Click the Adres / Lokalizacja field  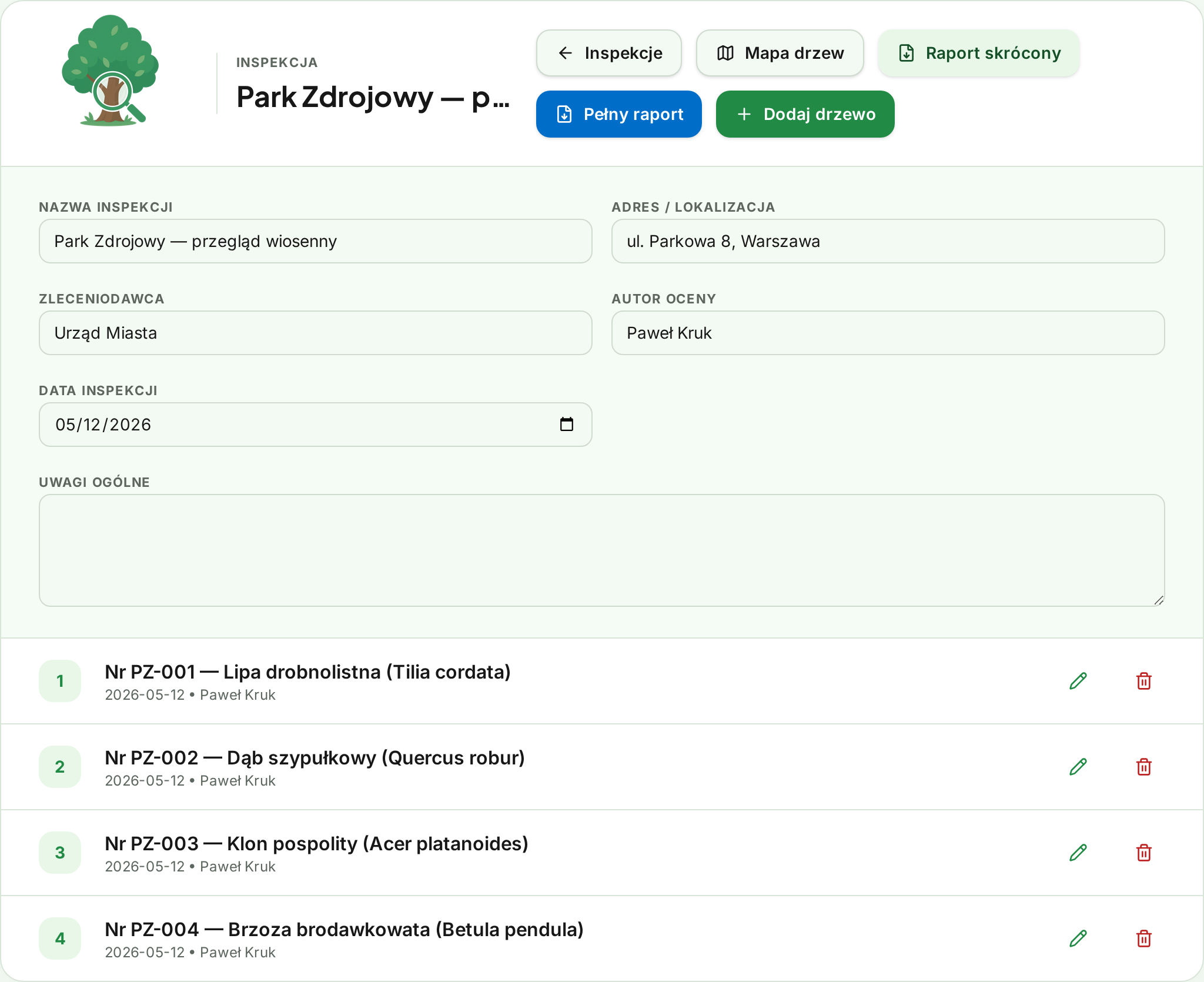[888, 241]
